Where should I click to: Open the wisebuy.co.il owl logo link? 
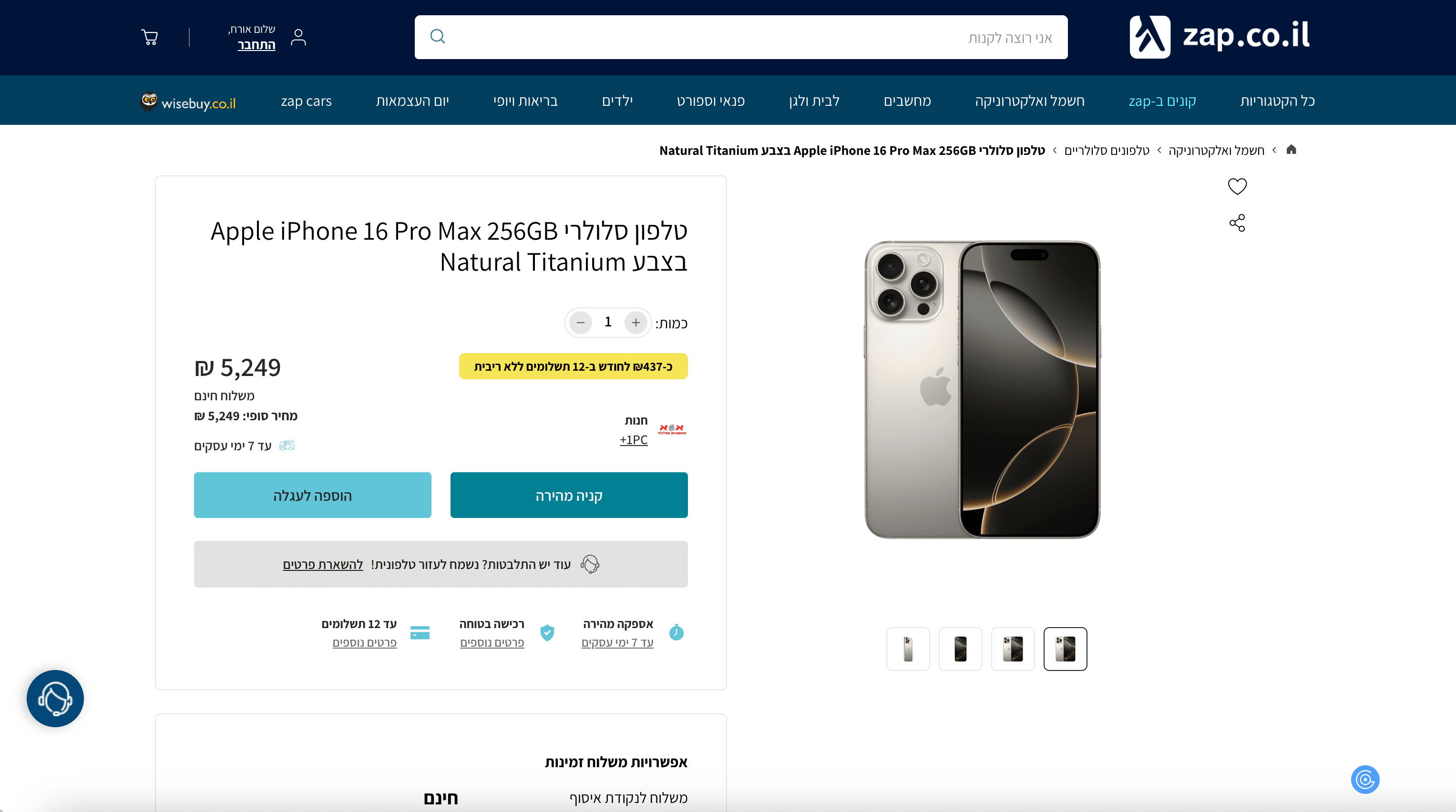(x=188, y=102)
